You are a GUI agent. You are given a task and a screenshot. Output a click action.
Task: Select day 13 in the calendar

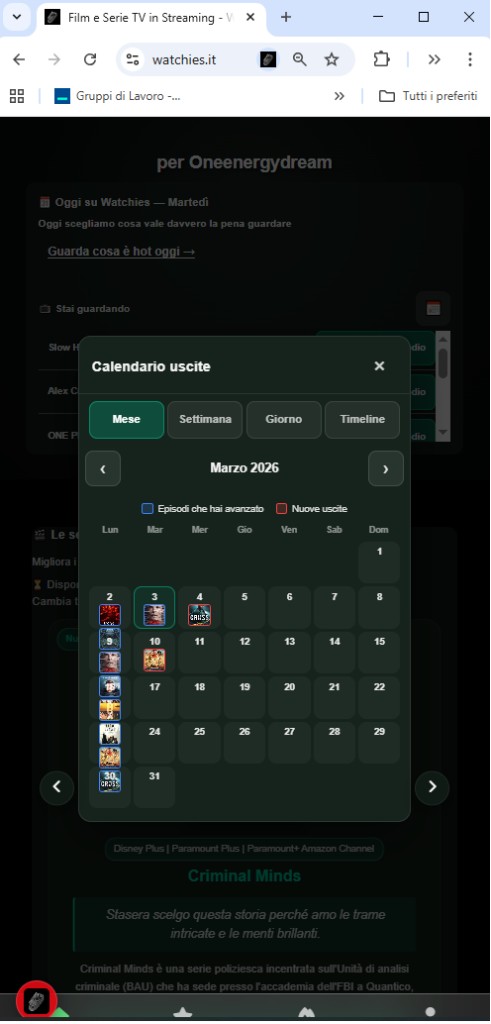pos(289,652)
